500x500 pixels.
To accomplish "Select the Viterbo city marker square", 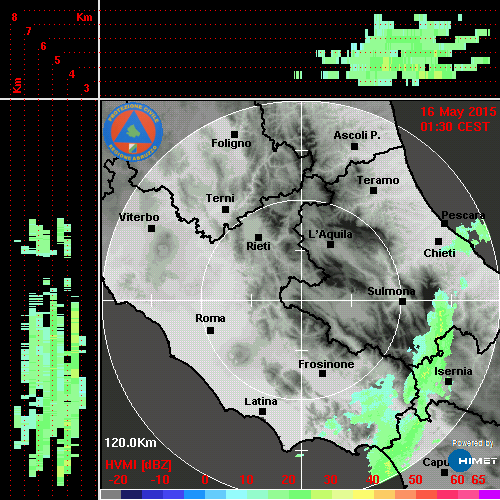I will 151,229.
